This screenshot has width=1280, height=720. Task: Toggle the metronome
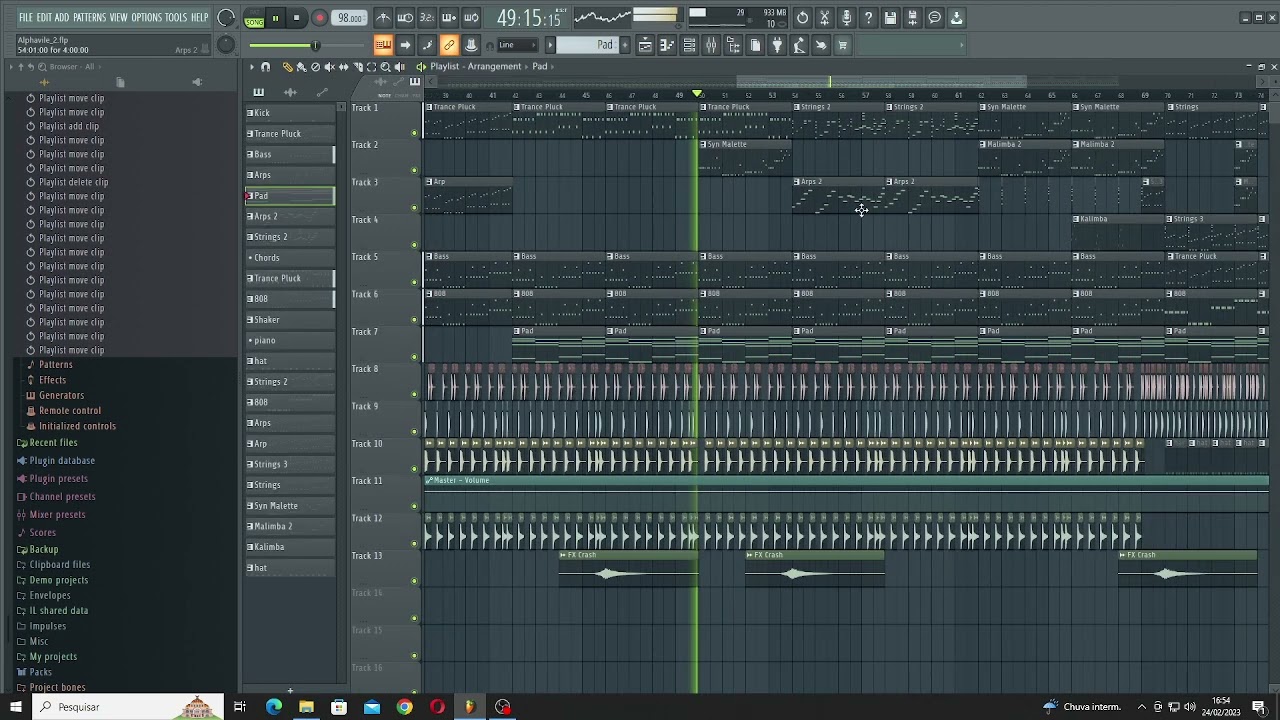click(x=383, y=18)
